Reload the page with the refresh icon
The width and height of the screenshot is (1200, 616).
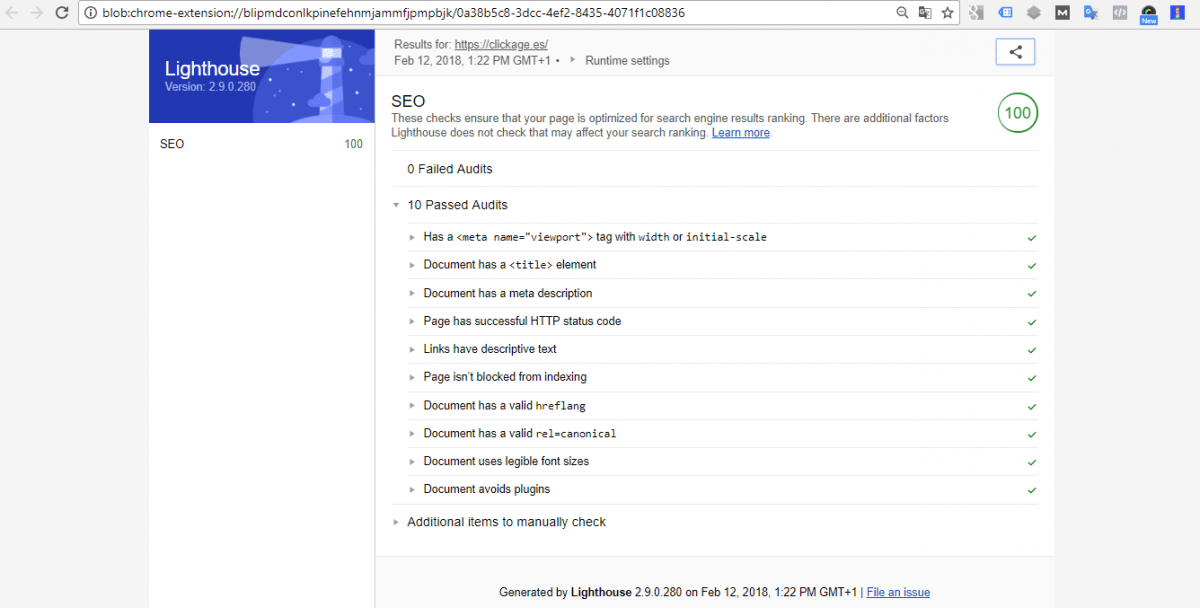pyautogui.click(x=62, y=14)
